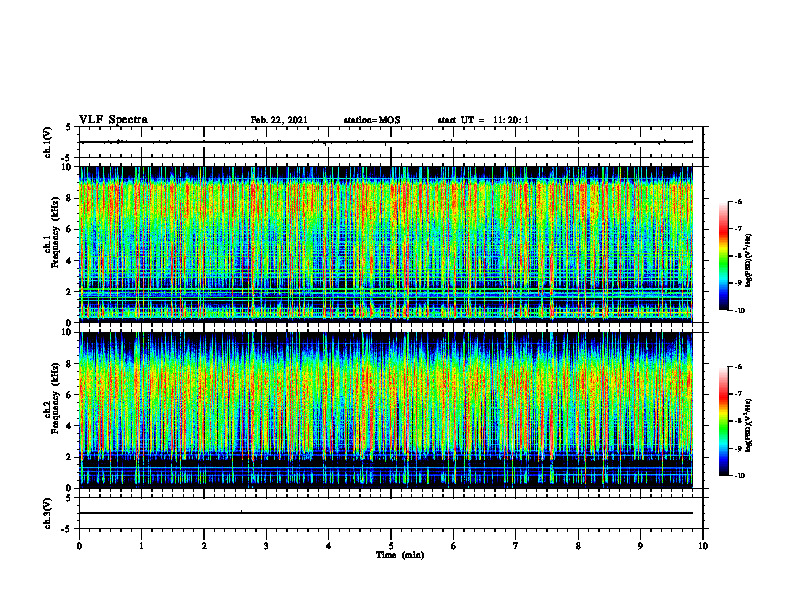792x612 pixels.
Task: Click the "-10" tick on ch.1 colorbar
Action: [x=740, y=311]
